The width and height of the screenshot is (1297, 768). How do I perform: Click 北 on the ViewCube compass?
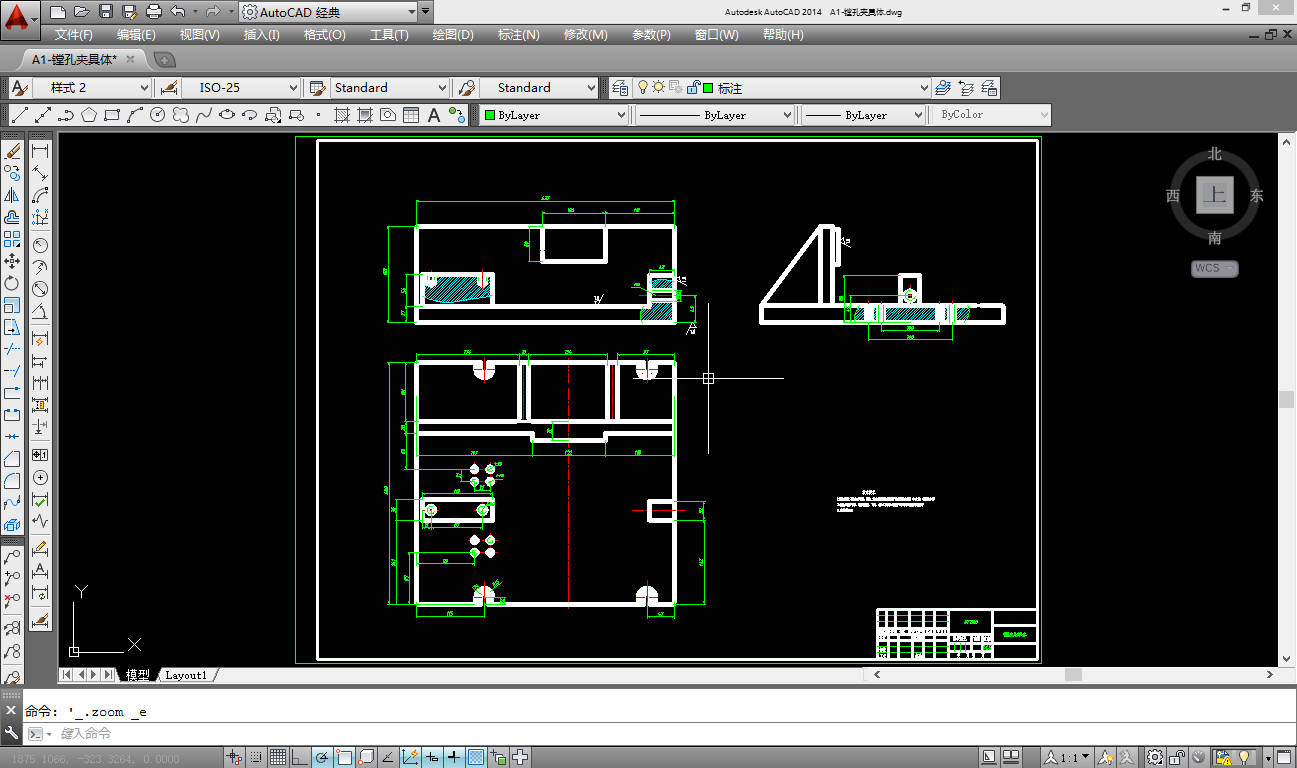[x=1214, y=154]
